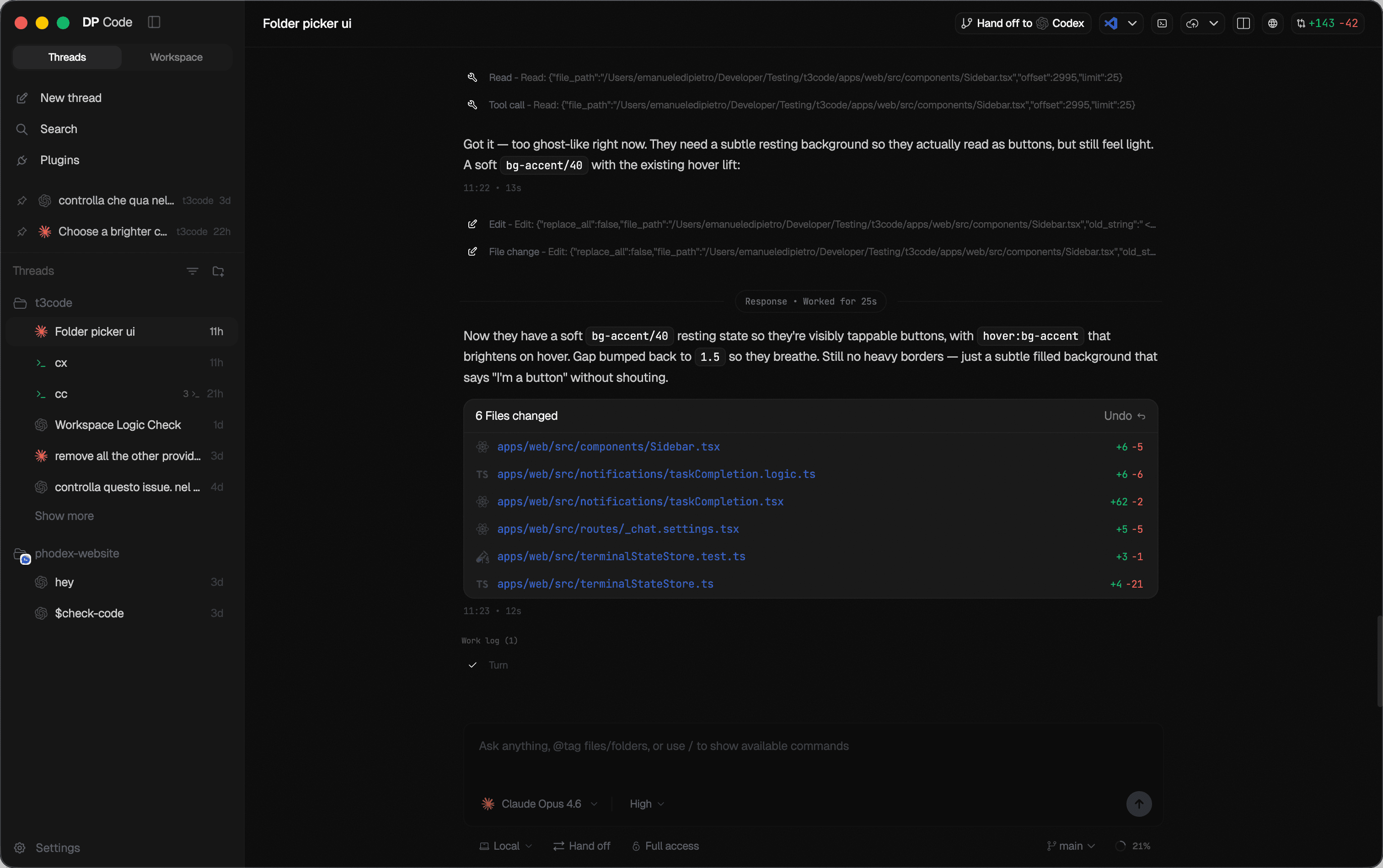This screenshot has width=1383, height=868.
Task: Unpin the 'controlla che qua nel...' thread
Action: click(22, 200)
